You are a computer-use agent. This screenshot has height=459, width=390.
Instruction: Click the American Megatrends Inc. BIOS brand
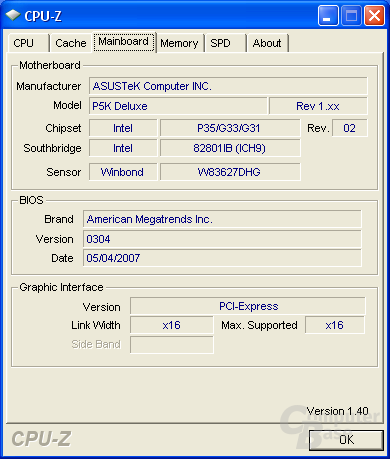pos(222,219)
